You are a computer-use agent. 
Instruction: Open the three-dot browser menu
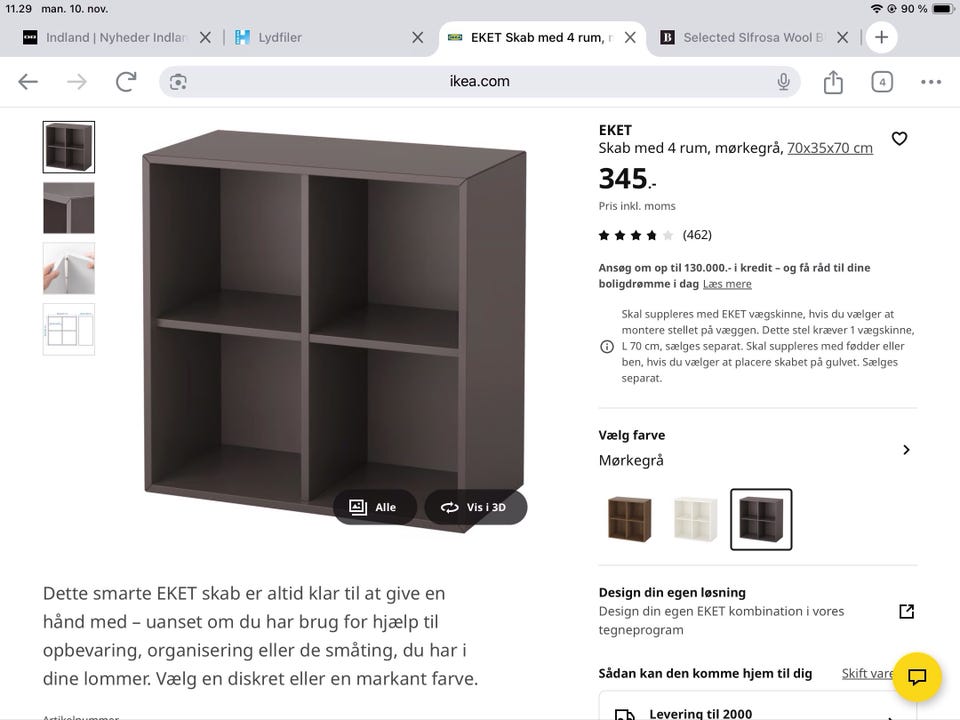pyautogui.click(x=931, y=81)
